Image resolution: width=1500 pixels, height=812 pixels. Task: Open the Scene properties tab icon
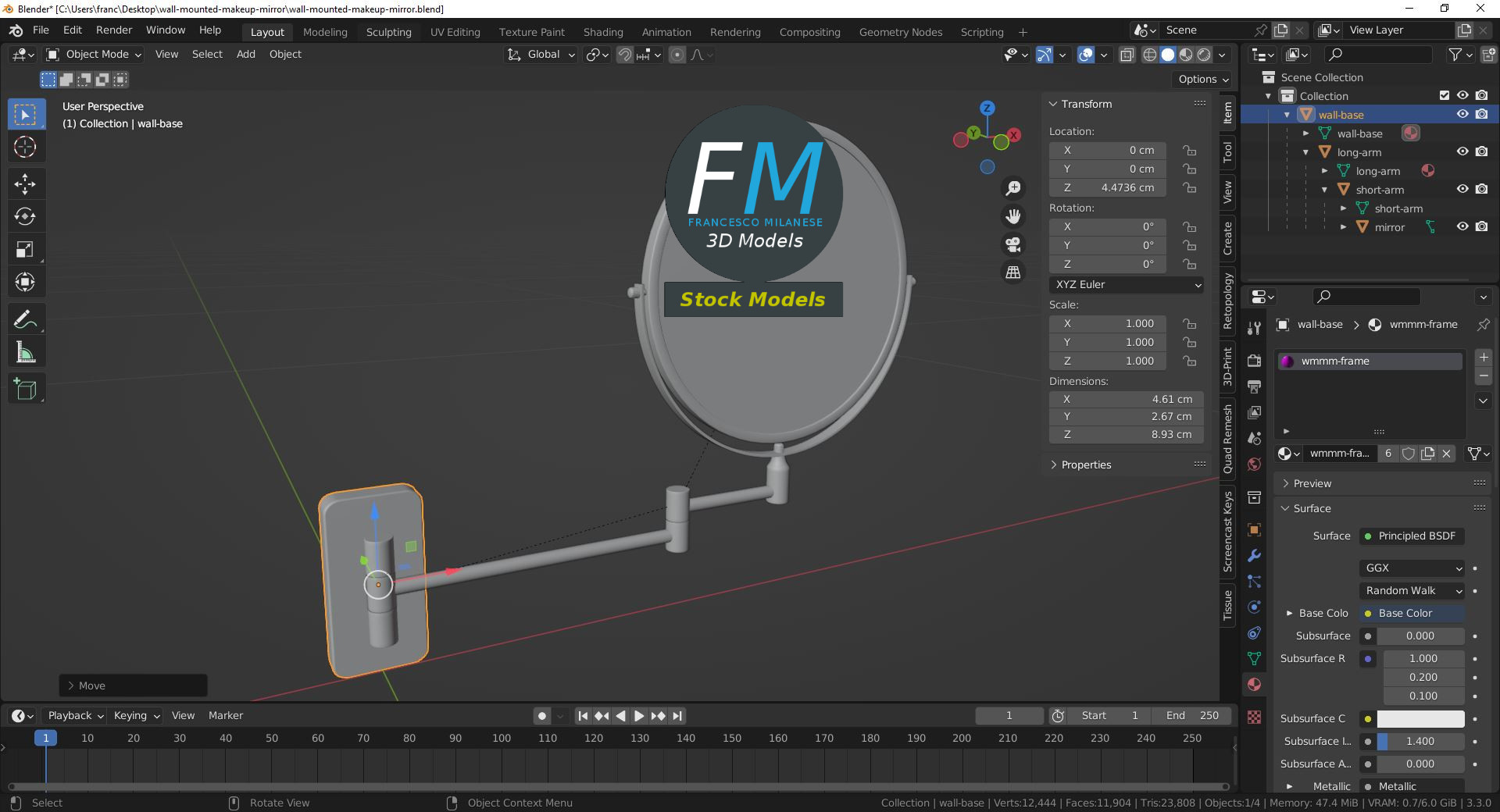1255,438
